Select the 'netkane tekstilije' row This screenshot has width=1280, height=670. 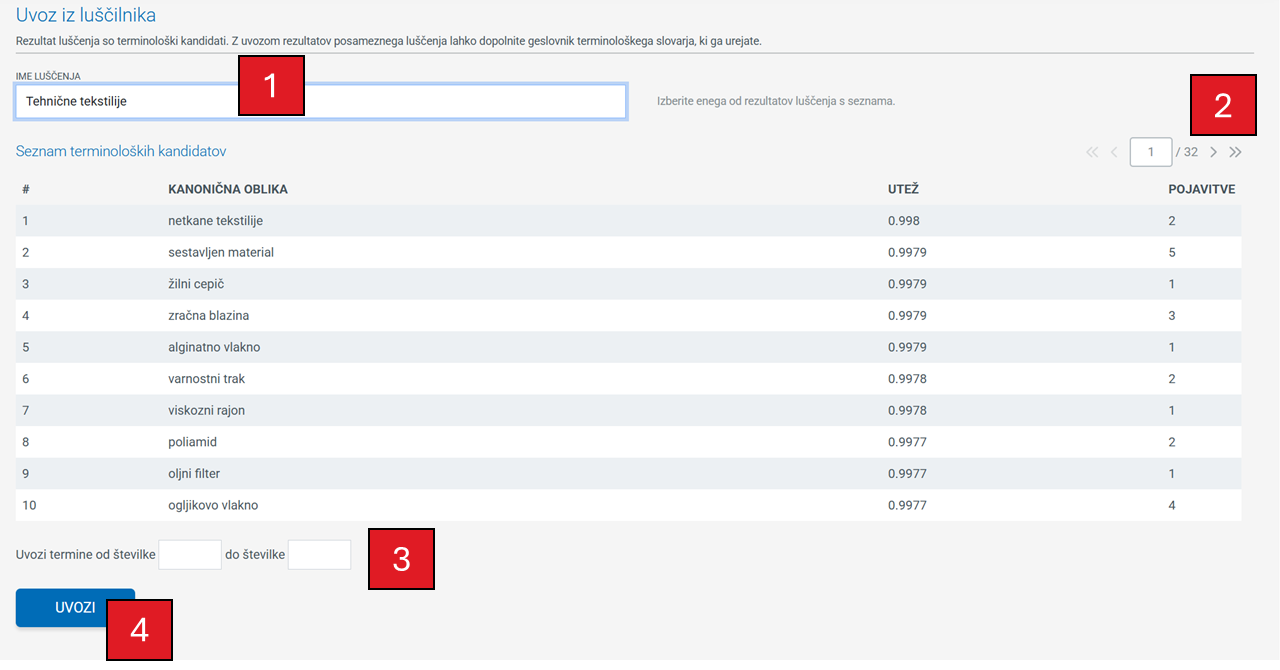(x=215, y=221)
